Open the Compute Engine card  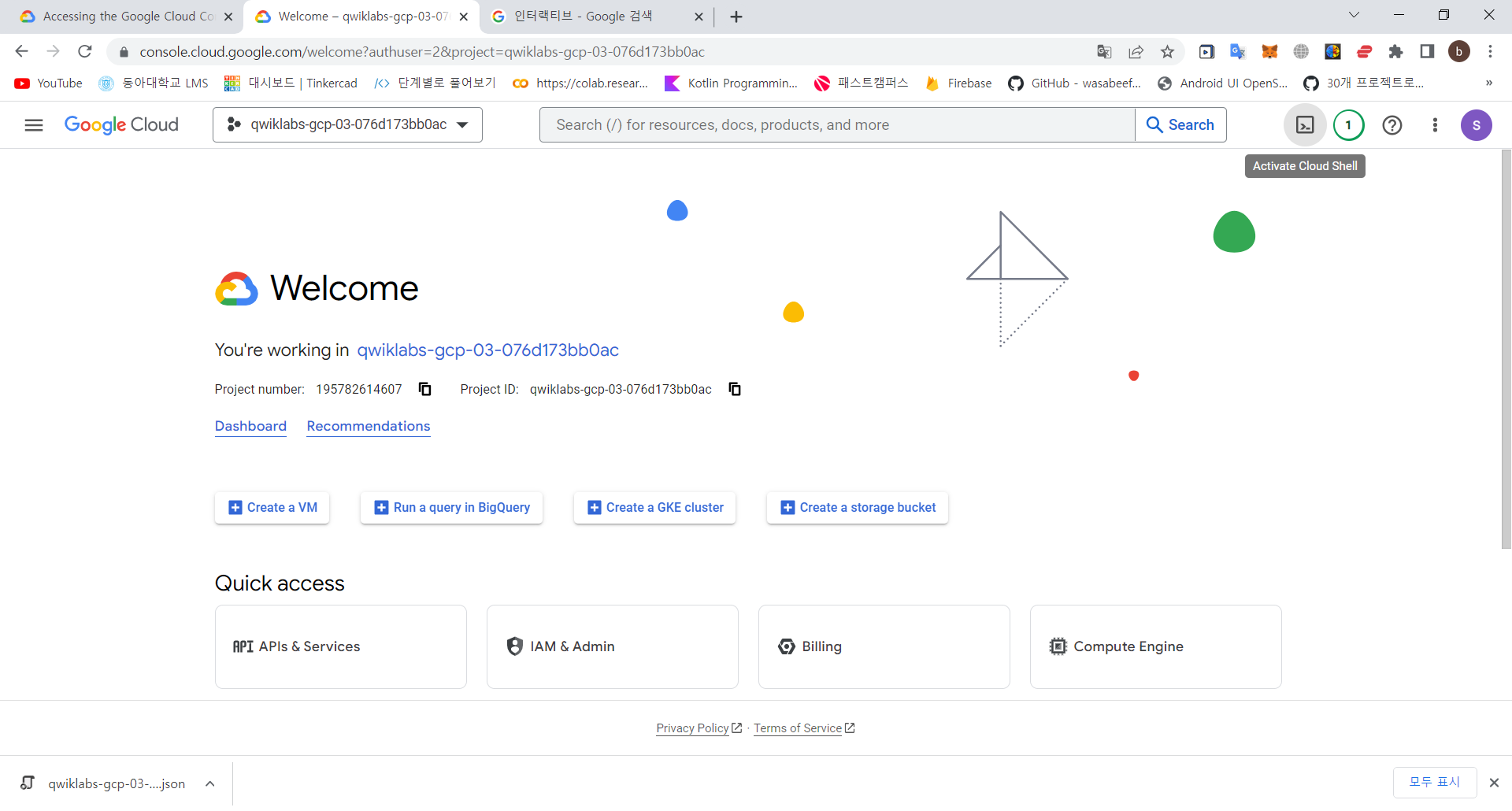(1156, 646)
